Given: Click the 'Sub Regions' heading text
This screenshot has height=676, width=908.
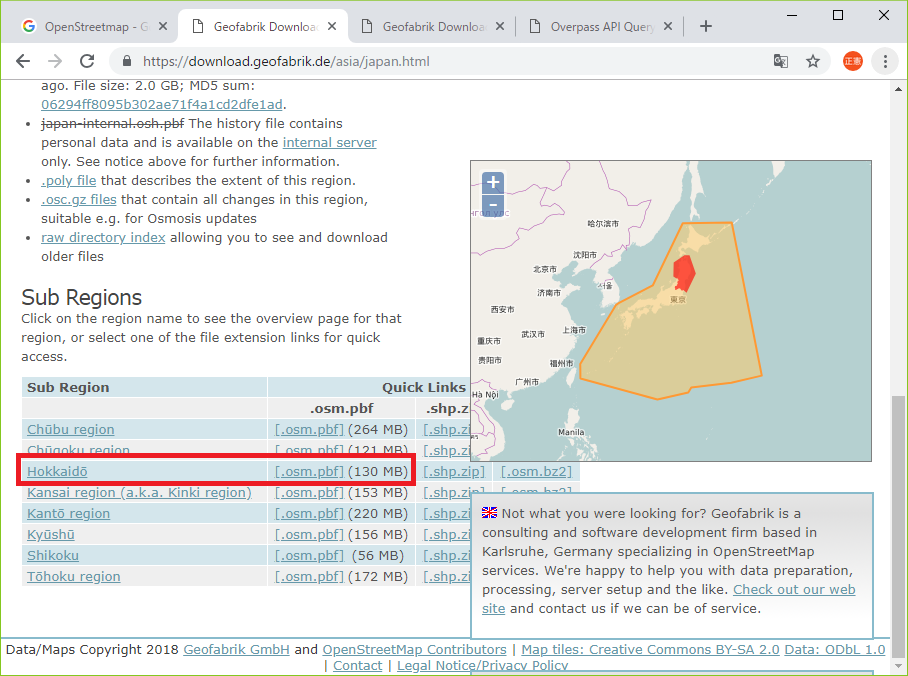Looking at the screenshot, I should coord(82,297).
